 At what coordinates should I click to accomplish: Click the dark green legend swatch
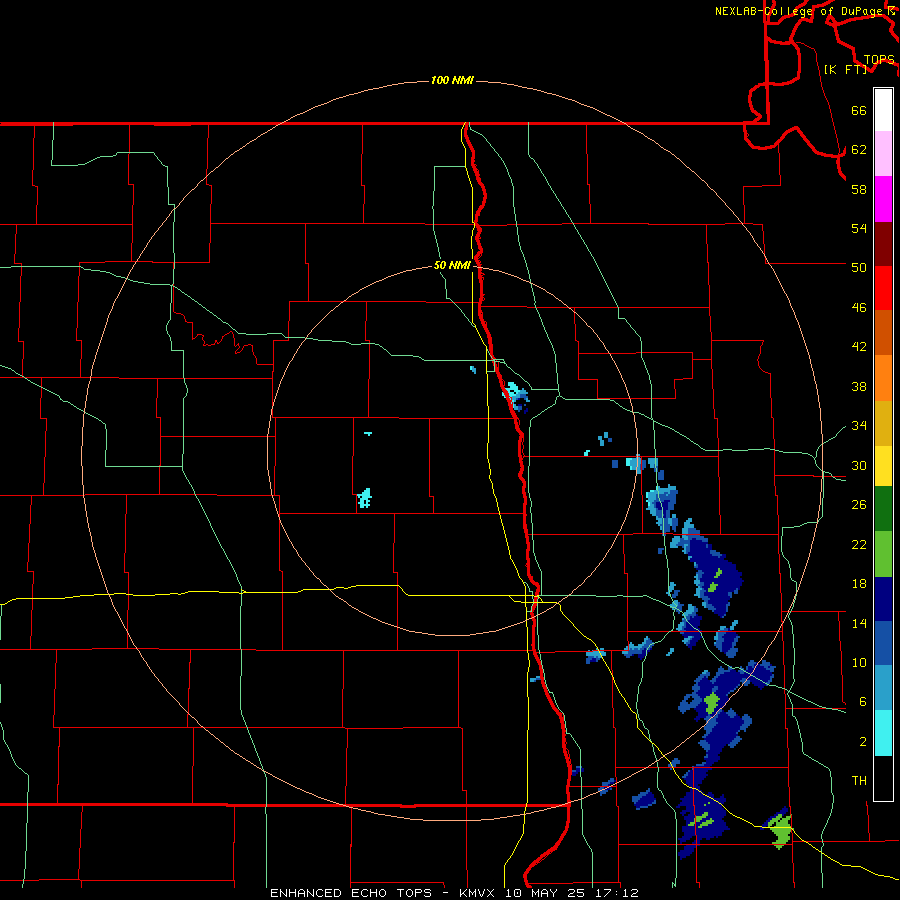(x=883, y=509)
